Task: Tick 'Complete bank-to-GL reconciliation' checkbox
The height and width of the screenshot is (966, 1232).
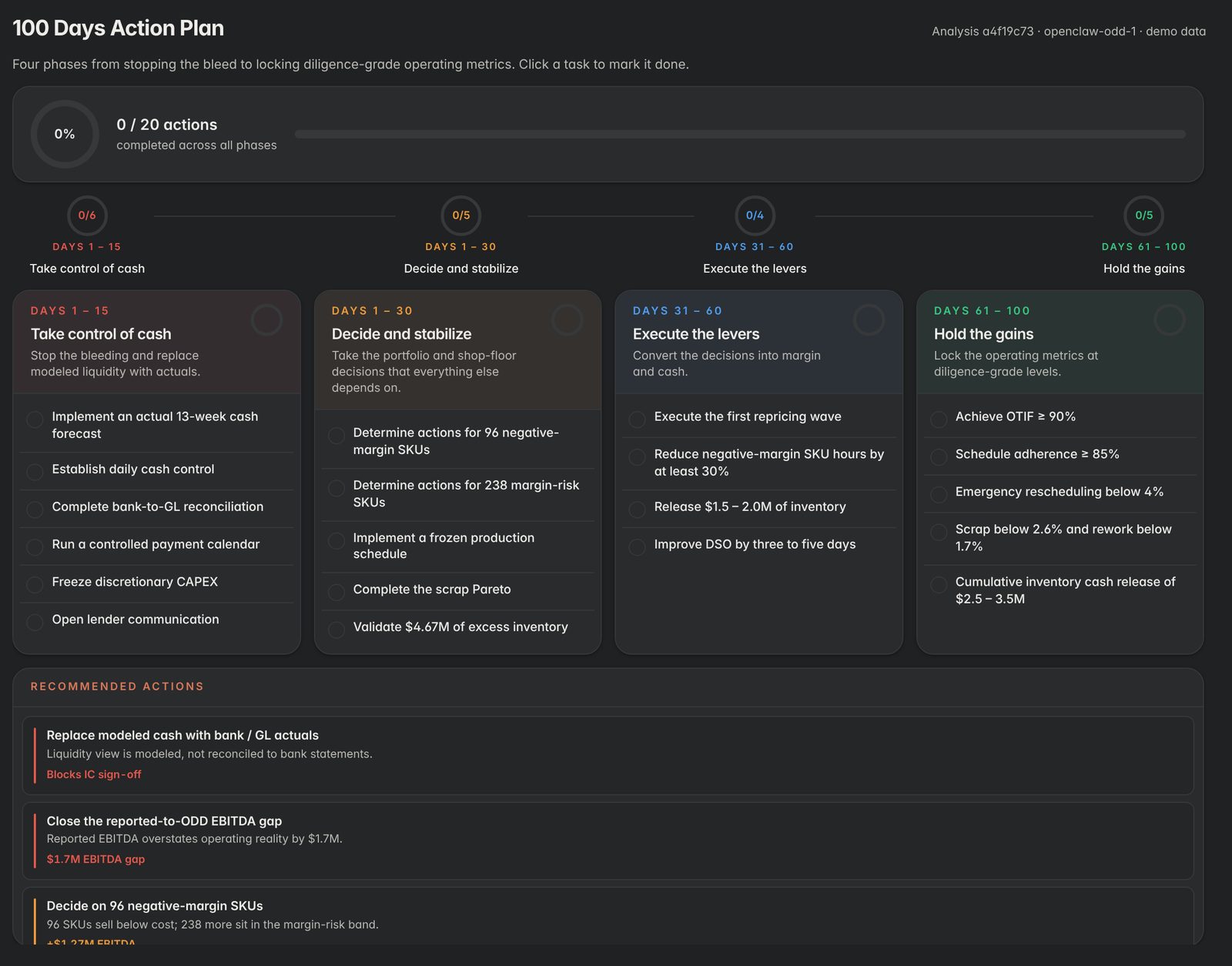Action: coord(35,510)
